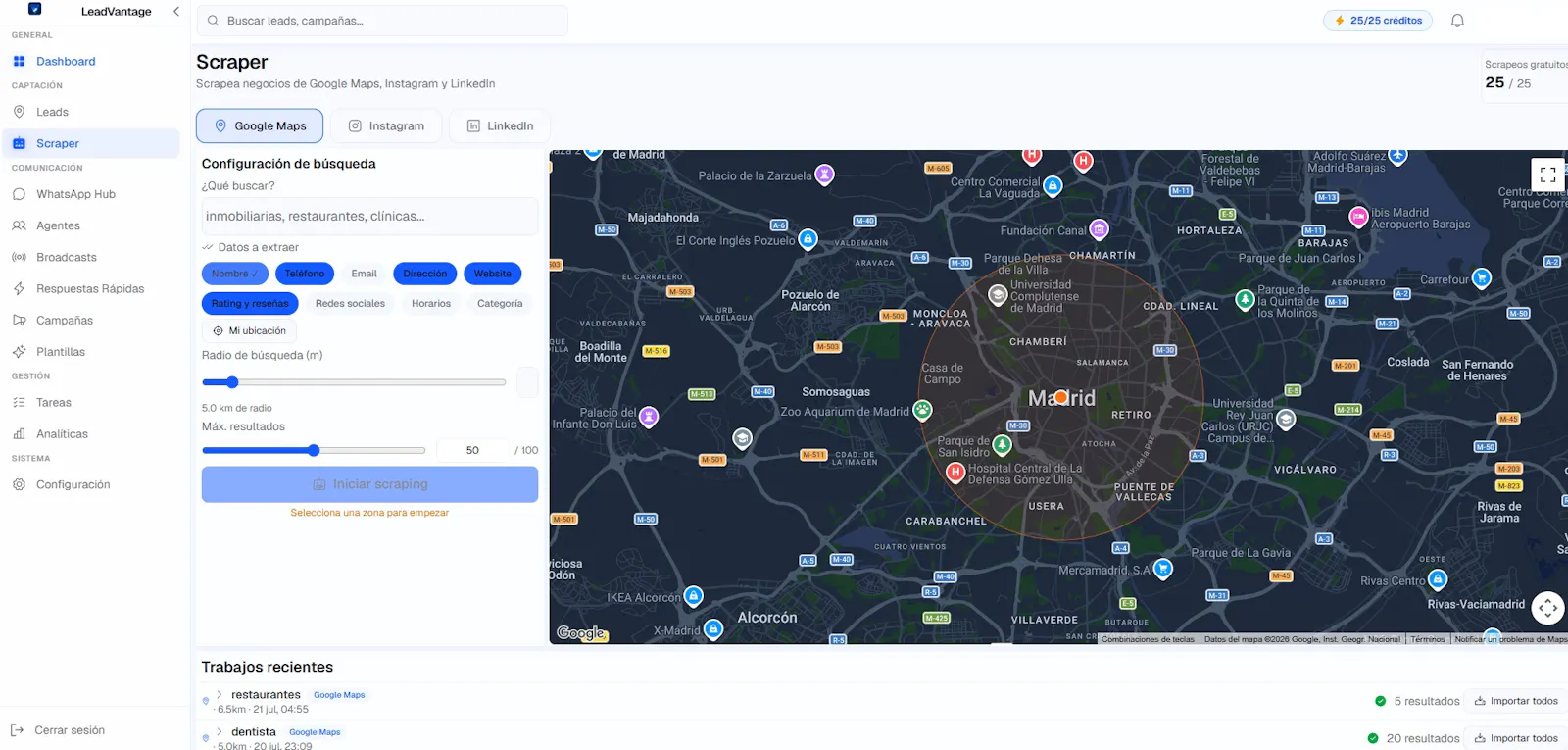
Task: Click the Parque Quinta de los Molinos pin
Action: point(1245,300)
